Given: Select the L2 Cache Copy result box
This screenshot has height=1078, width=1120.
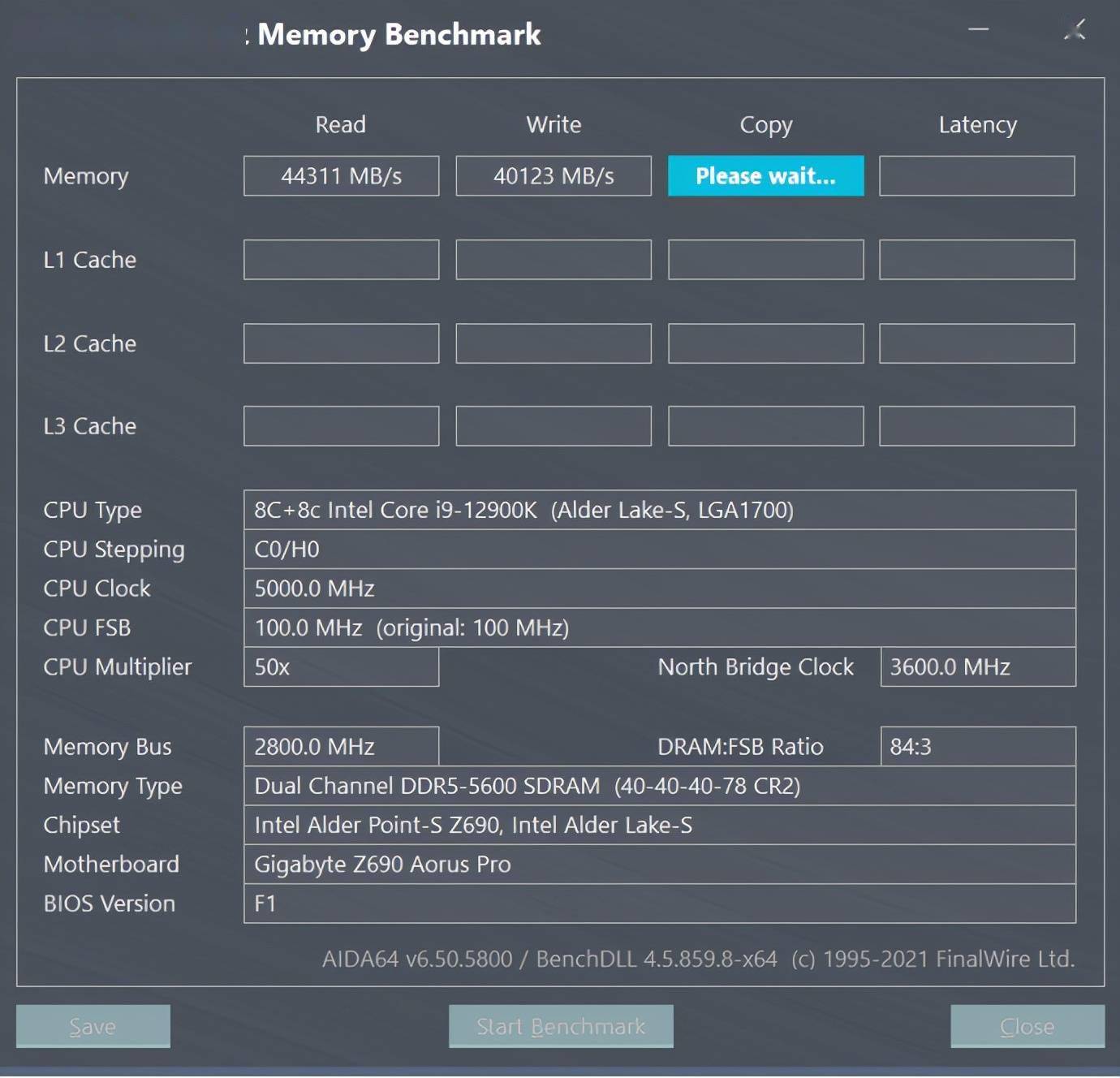Looking at the screenshot, I should coord(766,343).
